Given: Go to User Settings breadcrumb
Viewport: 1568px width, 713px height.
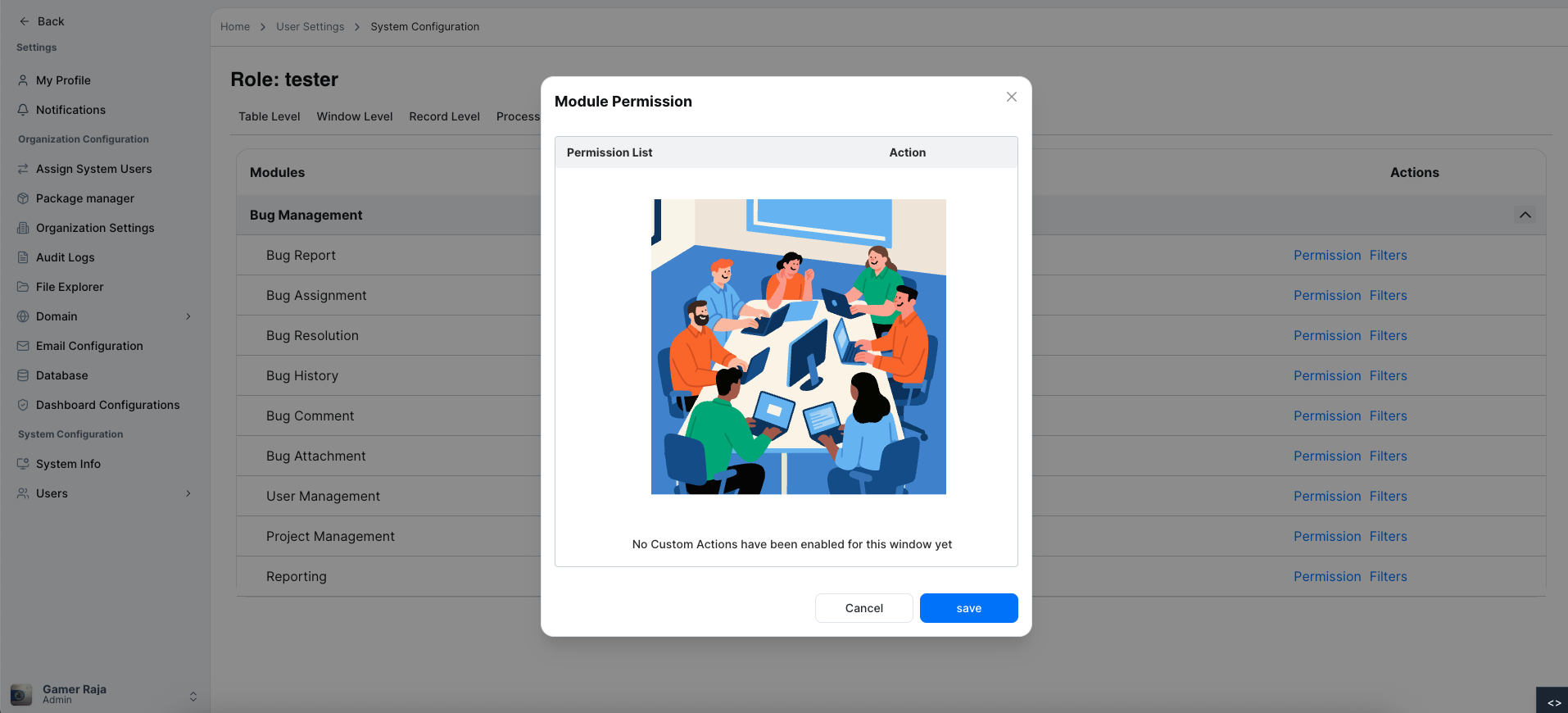Looking at the screenshot, I should click(x=310, y=27).
